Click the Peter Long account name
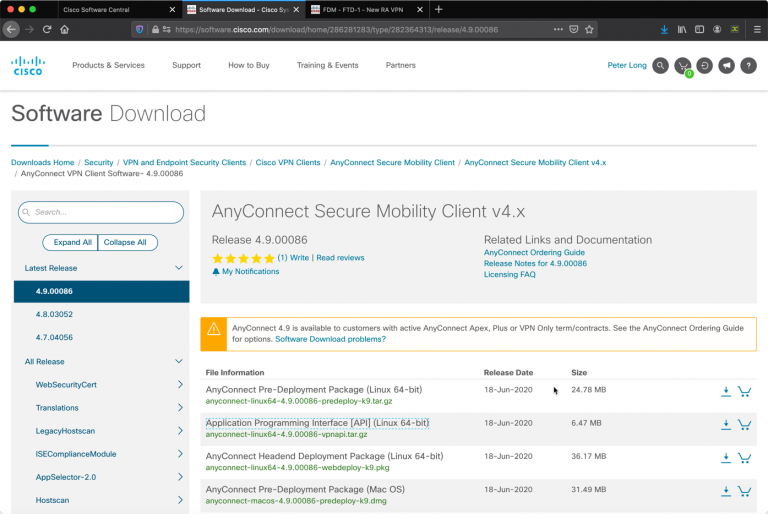 627,65
